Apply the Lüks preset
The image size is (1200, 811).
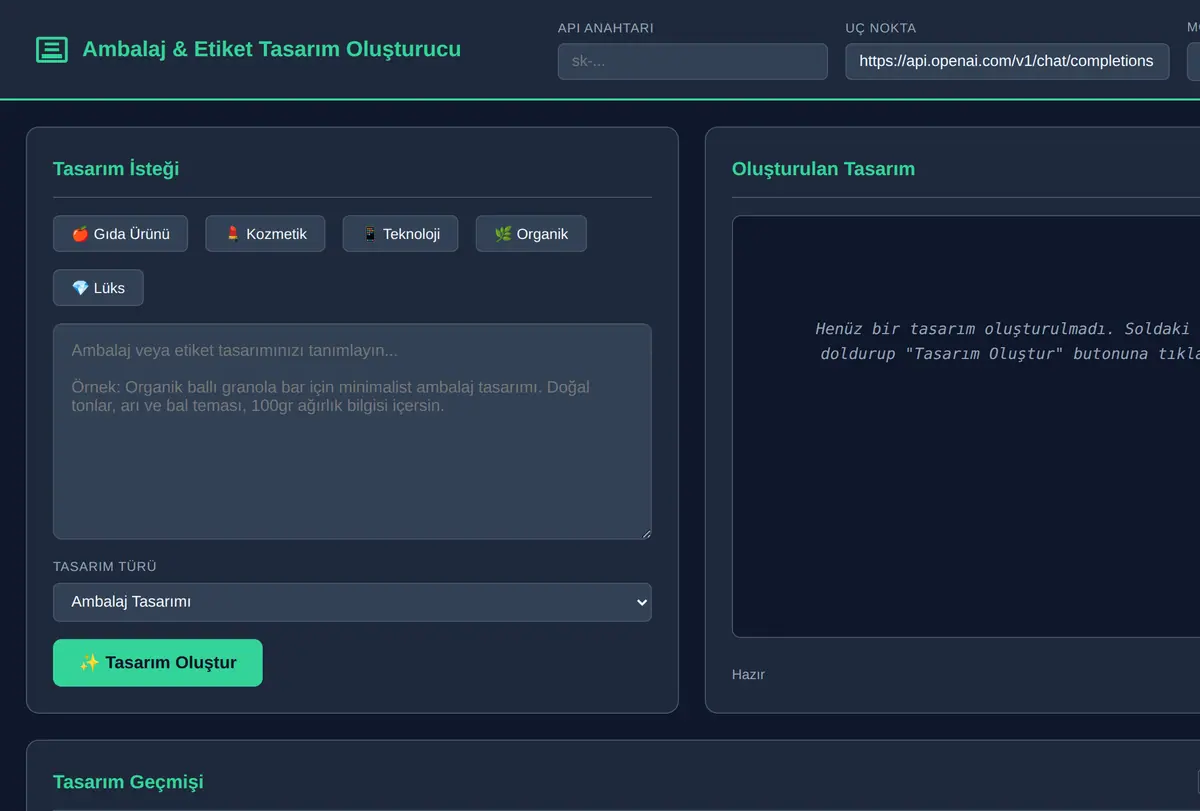pyautogui.click(x=98, y=288)
